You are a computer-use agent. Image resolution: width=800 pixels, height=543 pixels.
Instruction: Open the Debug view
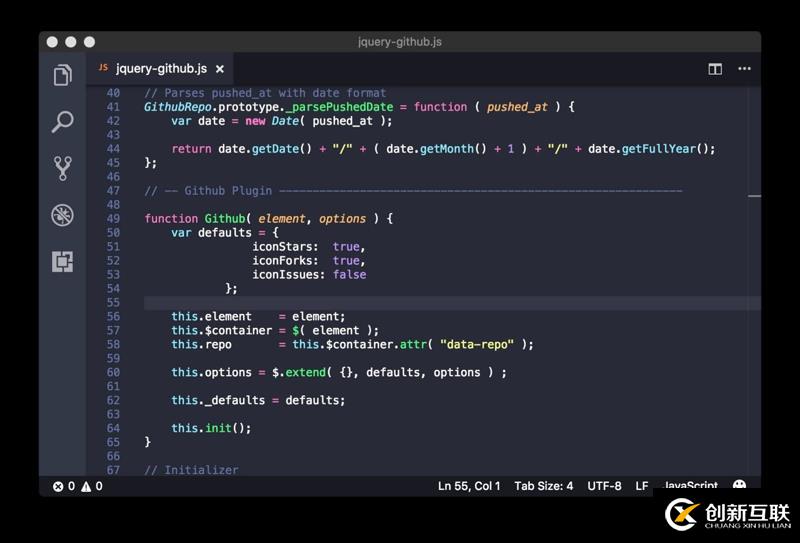pyautogui.click(x=62, y=215)
